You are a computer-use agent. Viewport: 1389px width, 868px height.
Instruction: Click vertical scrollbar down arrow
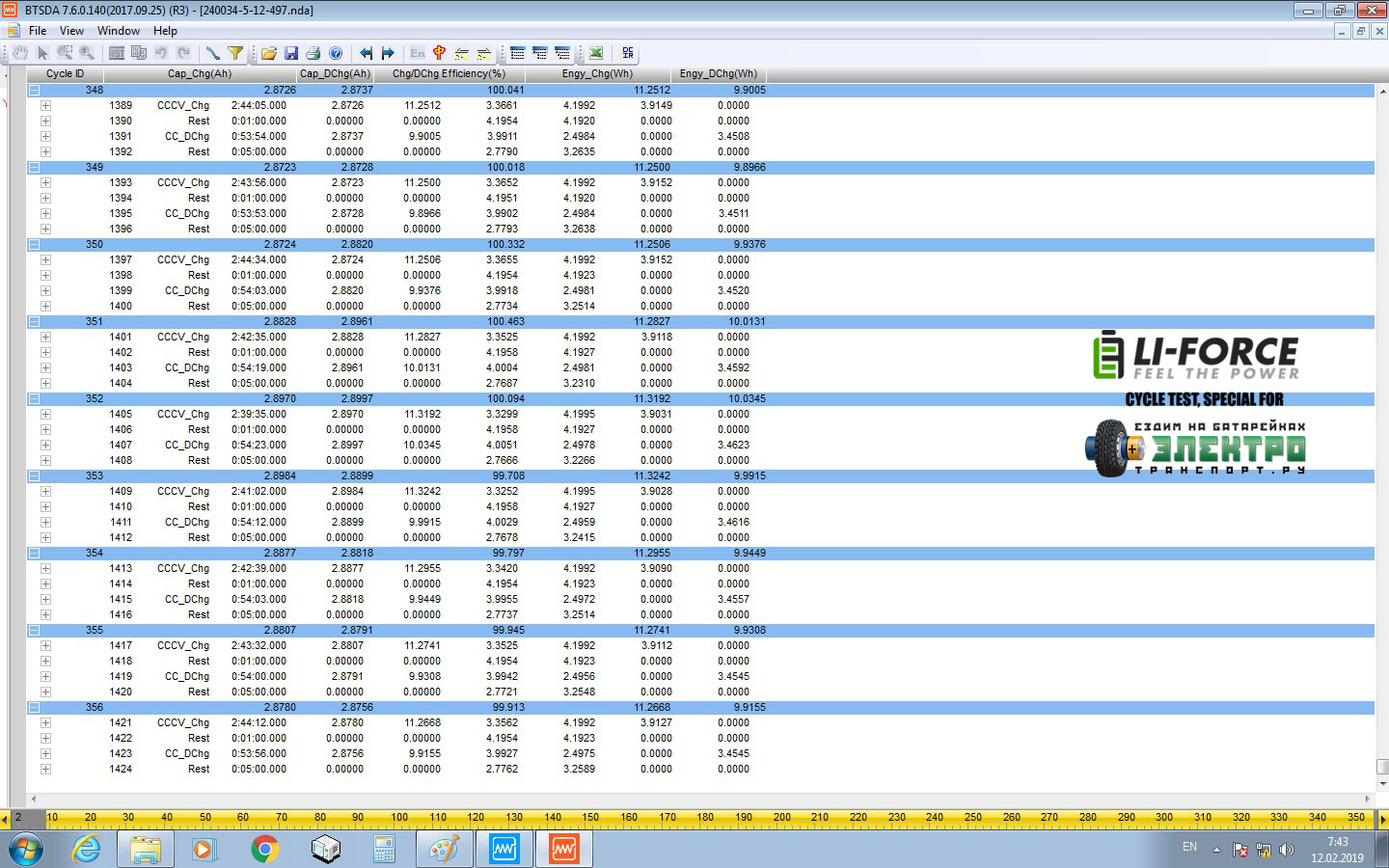click(x=1382, y=785)
